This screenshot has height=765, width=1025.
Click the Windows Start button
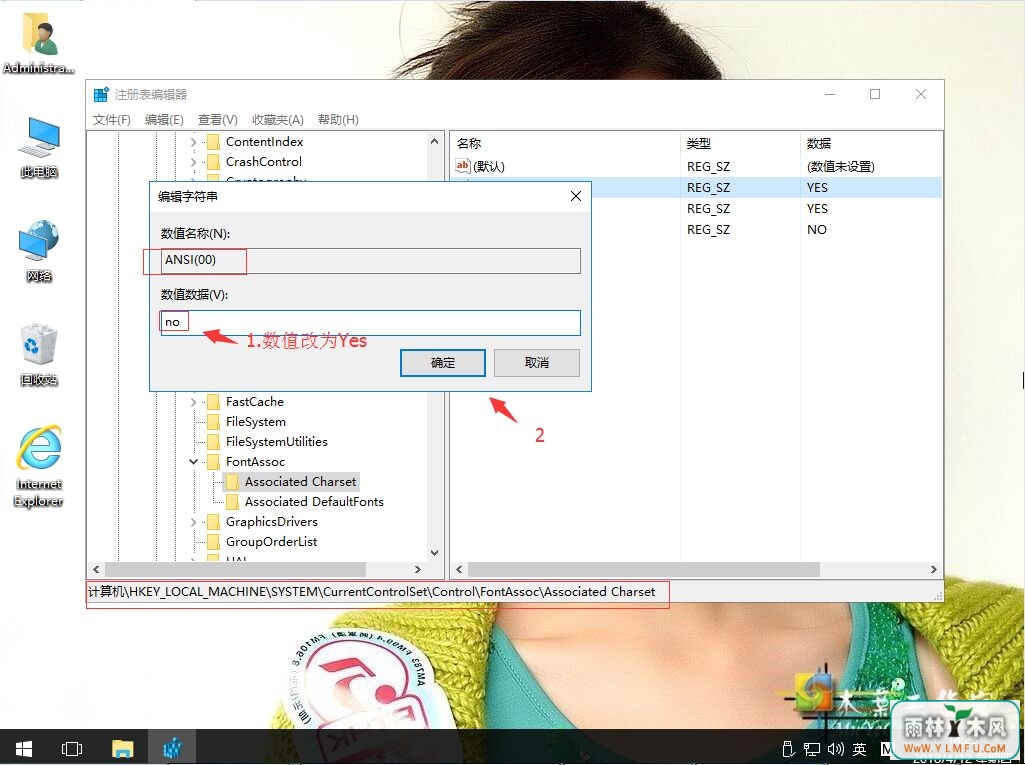click(x=24, y=748)
